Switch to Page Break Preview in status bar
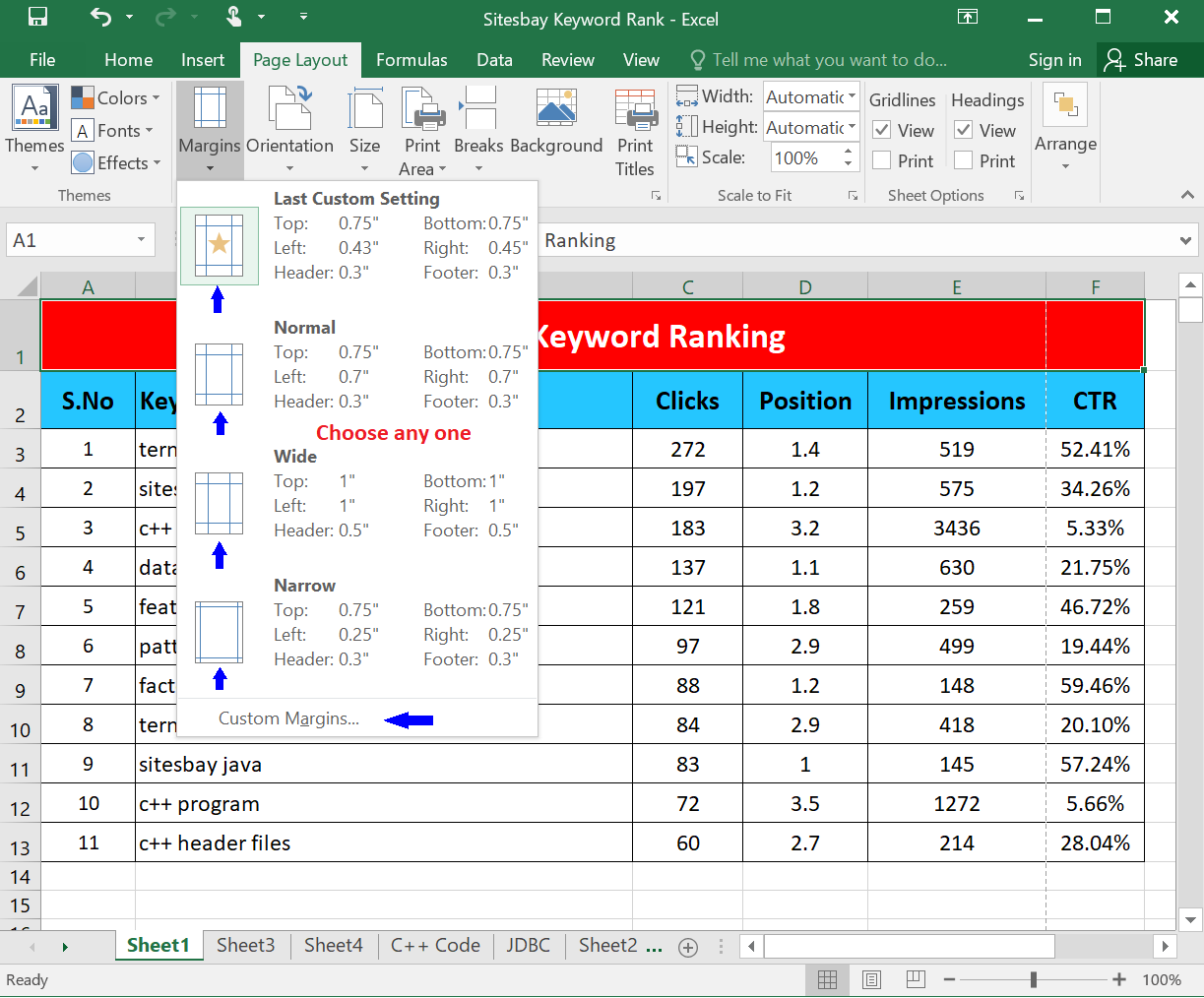1204x998 pixels. click(x=916, y=979)
